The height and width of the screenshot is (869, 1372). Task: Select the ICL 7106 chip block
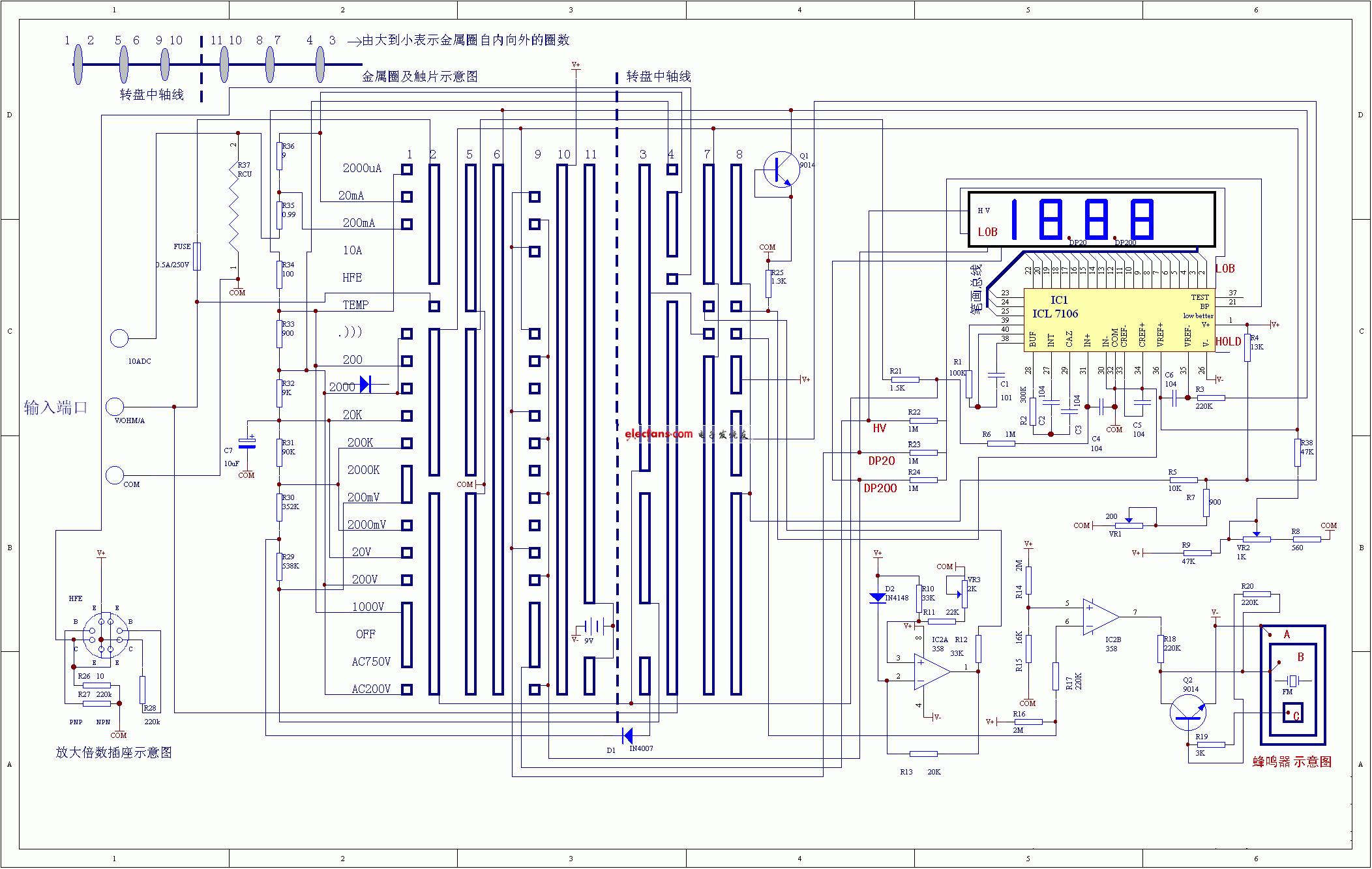click(x=1119, y=320)
